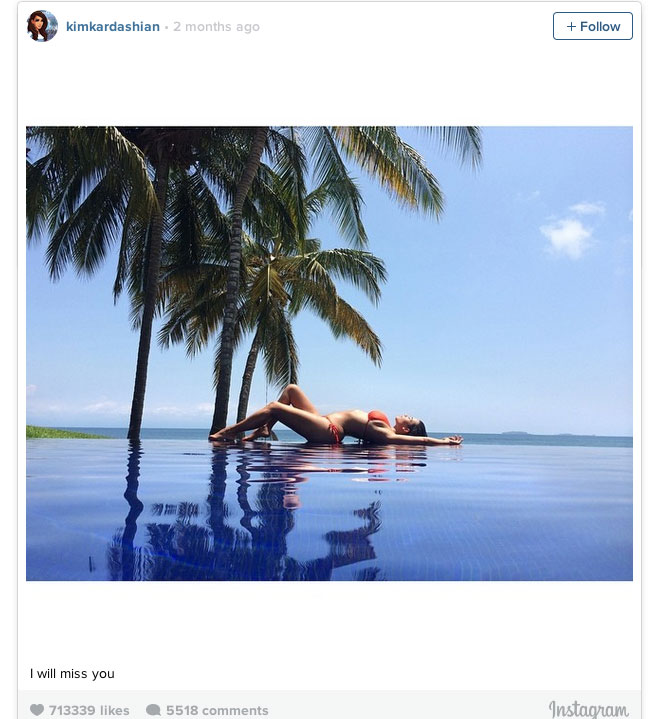Like the post via heart icon
The height and width of the screenshot is (719, 653).
click(x=37, y=710)
